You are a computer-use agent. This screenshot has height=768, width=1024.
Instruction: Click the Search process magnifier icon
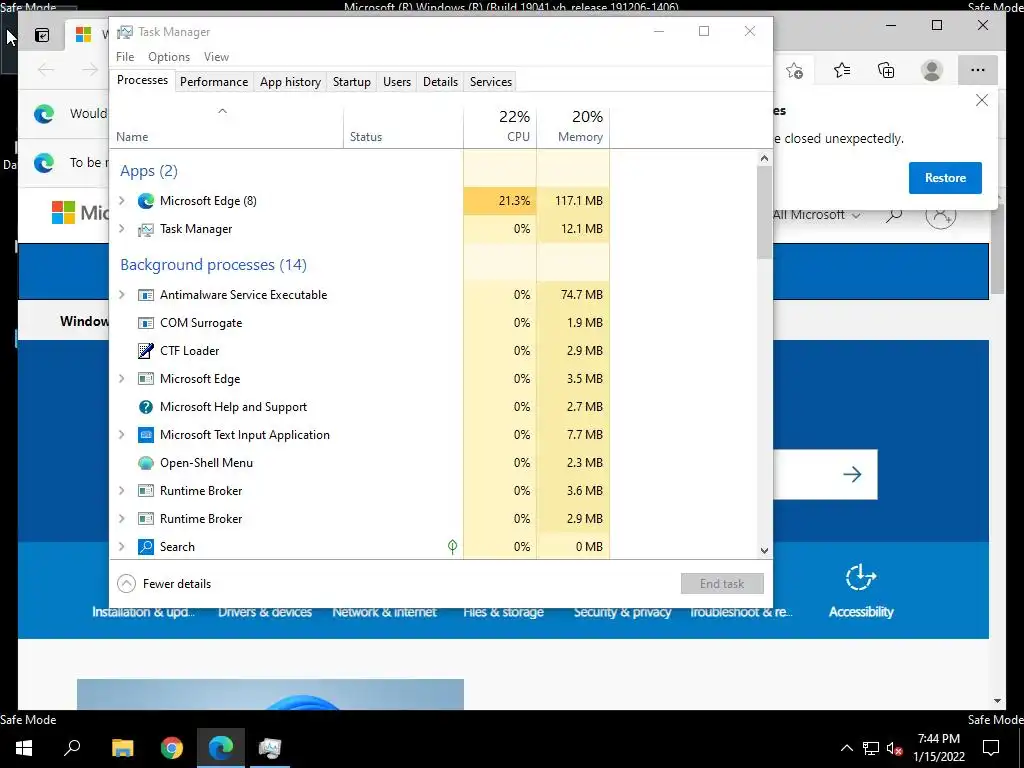tap(146, 547)
